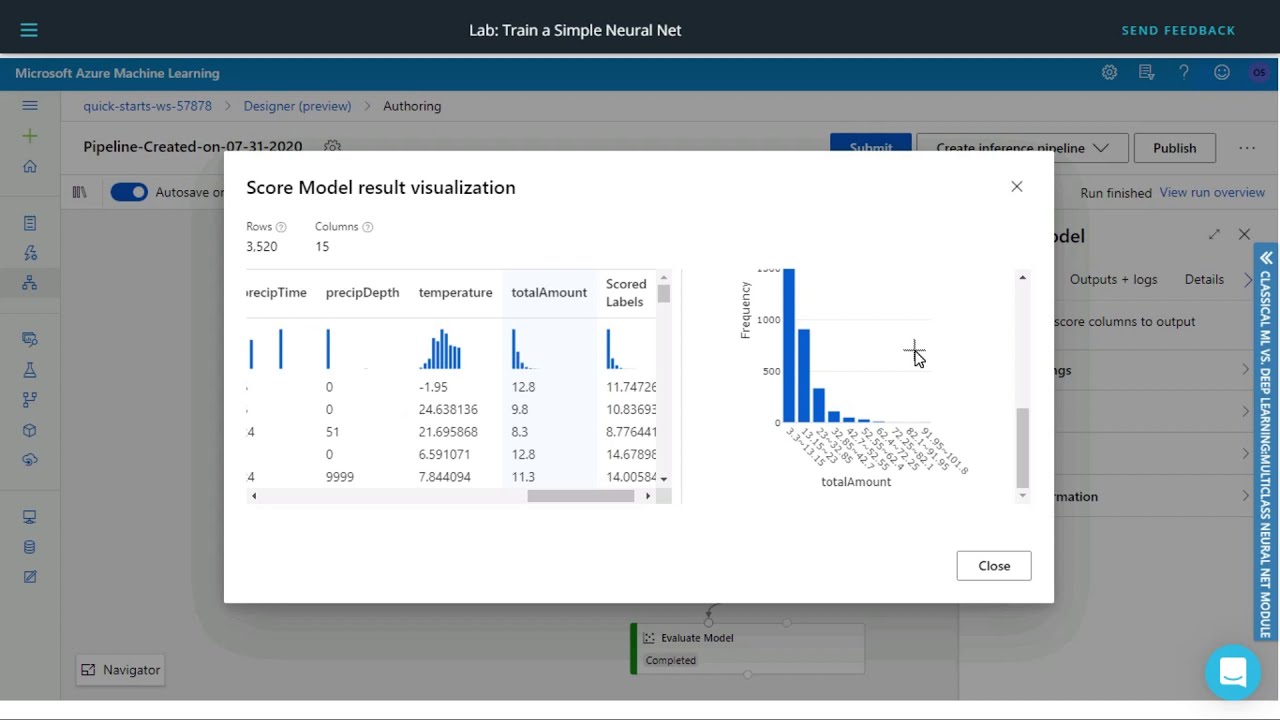Screen dimensions: 1280x720
Task: Open the Navigator panel button
Action: 120,670
